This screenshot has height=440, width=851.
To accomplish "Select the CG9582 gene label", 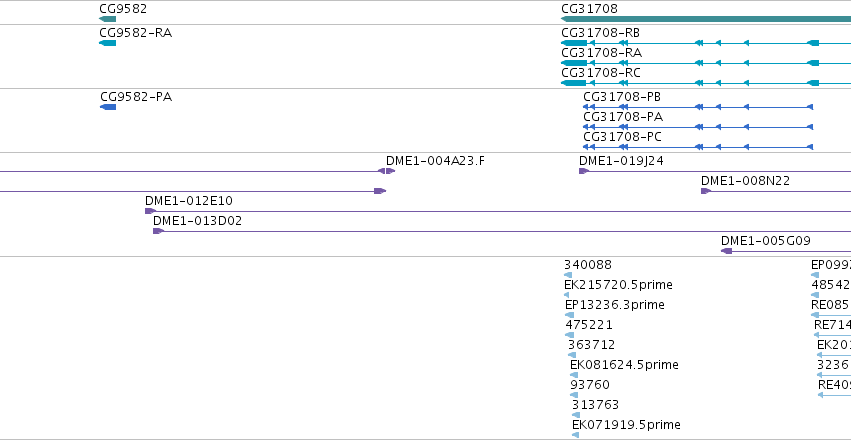I will (123, 9).
